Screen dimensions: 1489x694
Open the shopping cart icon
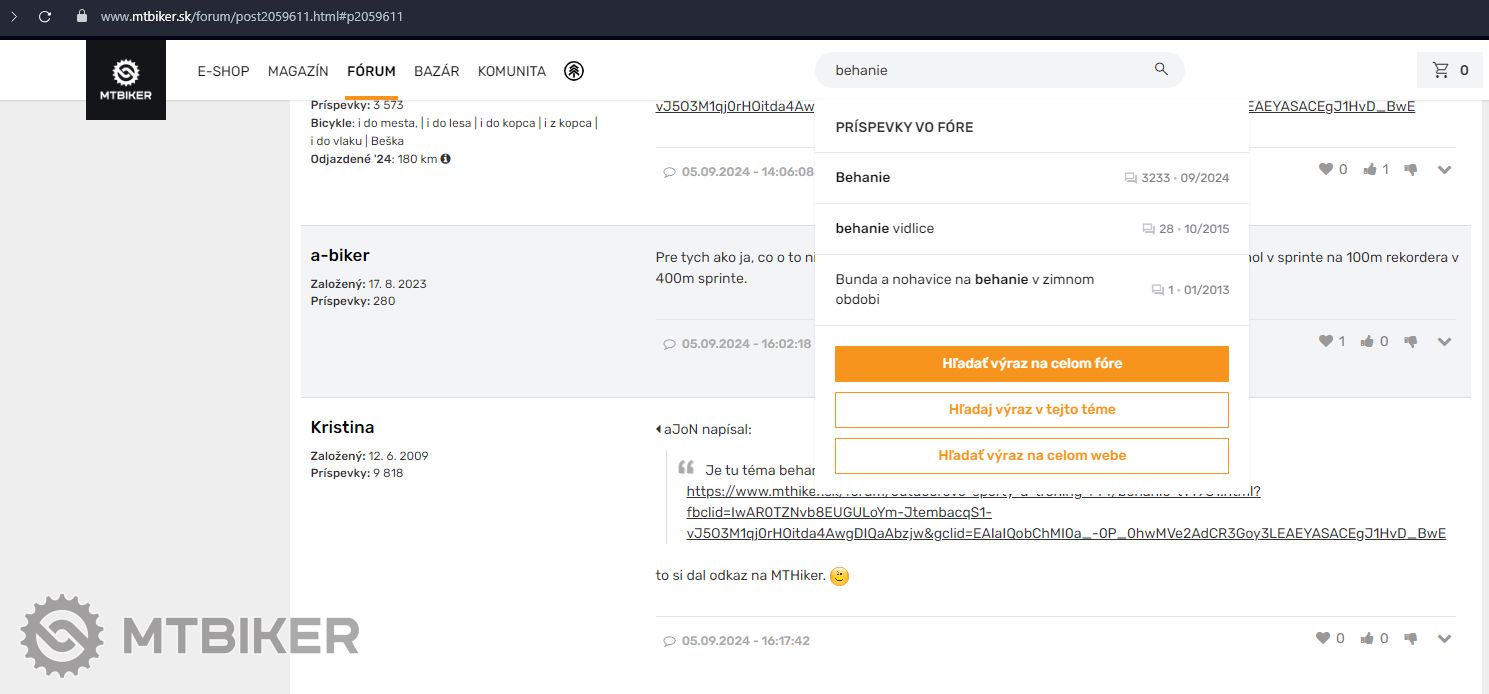(x=1441, y=70)
